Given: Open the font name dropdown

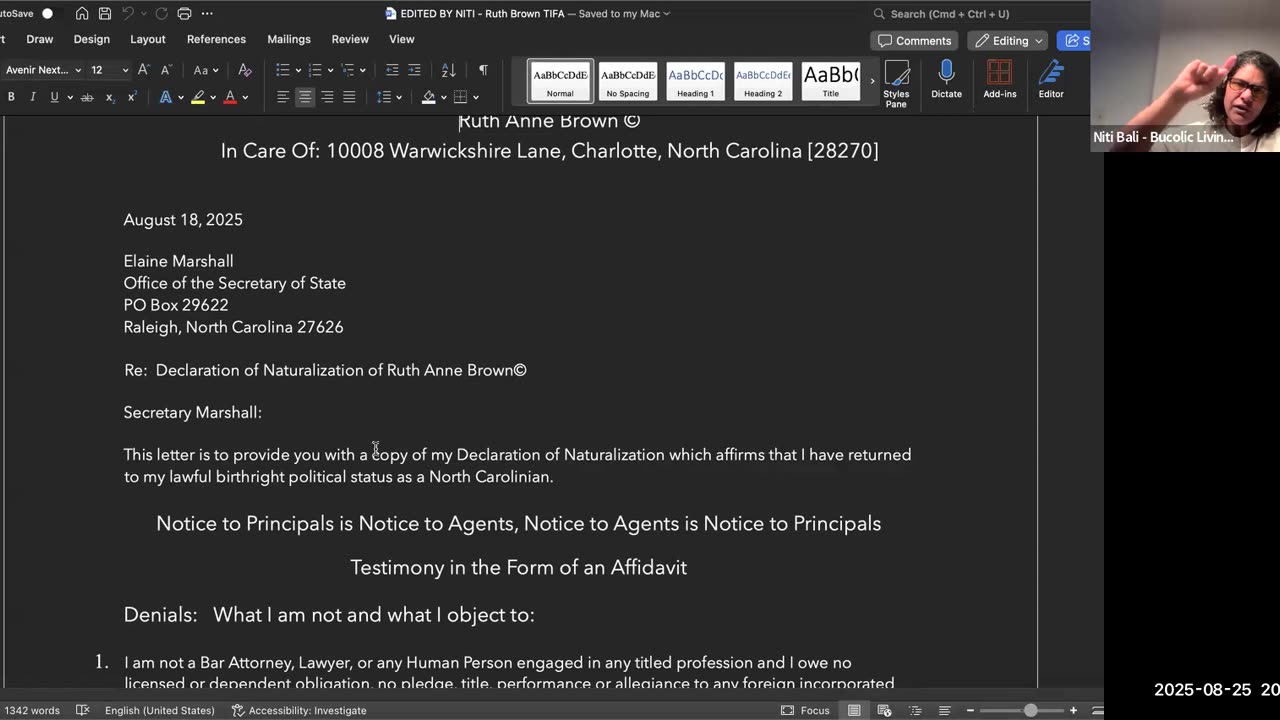Looking at the screenshot, I should tap(78, 70).
